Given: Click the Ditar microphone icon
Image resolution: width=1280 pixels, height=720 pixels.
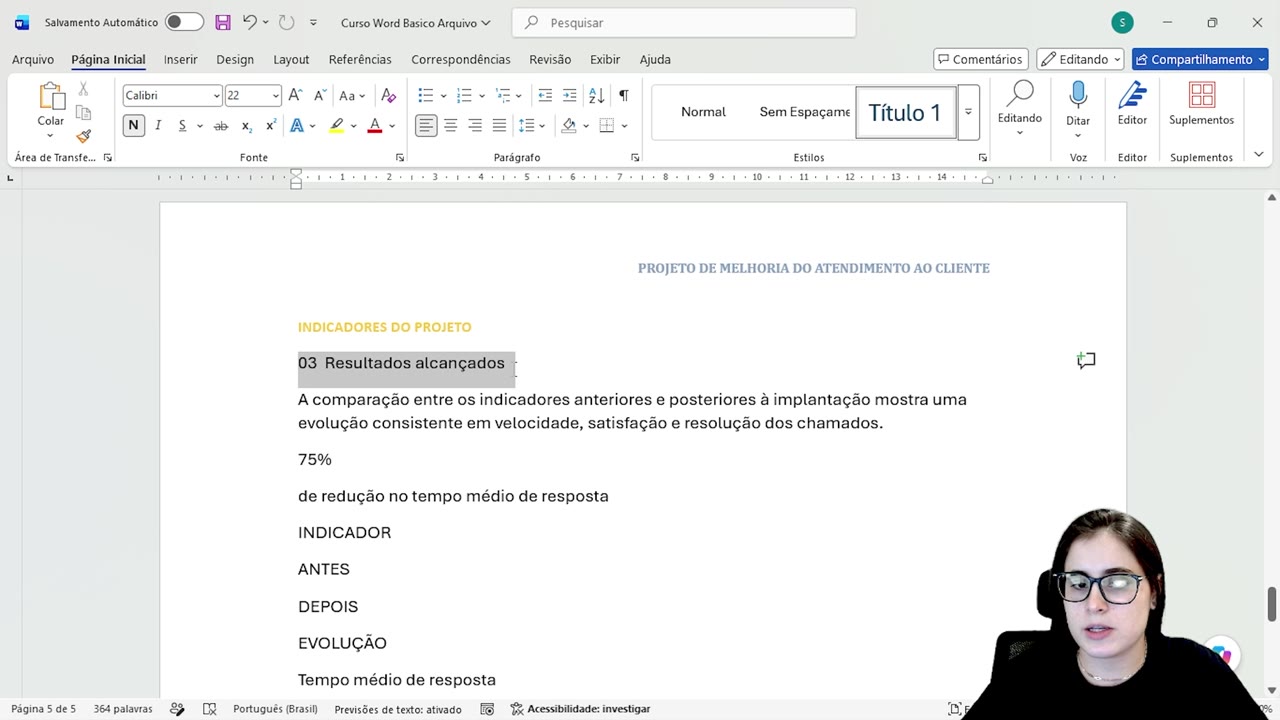Looking at the screenshot, I should pyautogui.click(x=1078, y=95).
